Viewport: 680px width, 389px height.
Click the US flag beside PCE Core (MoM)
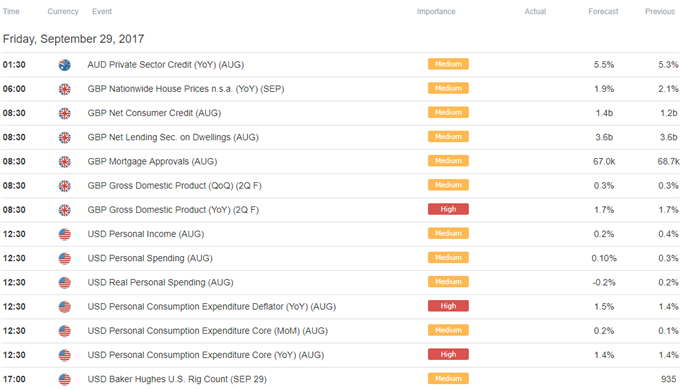[65, 331]
